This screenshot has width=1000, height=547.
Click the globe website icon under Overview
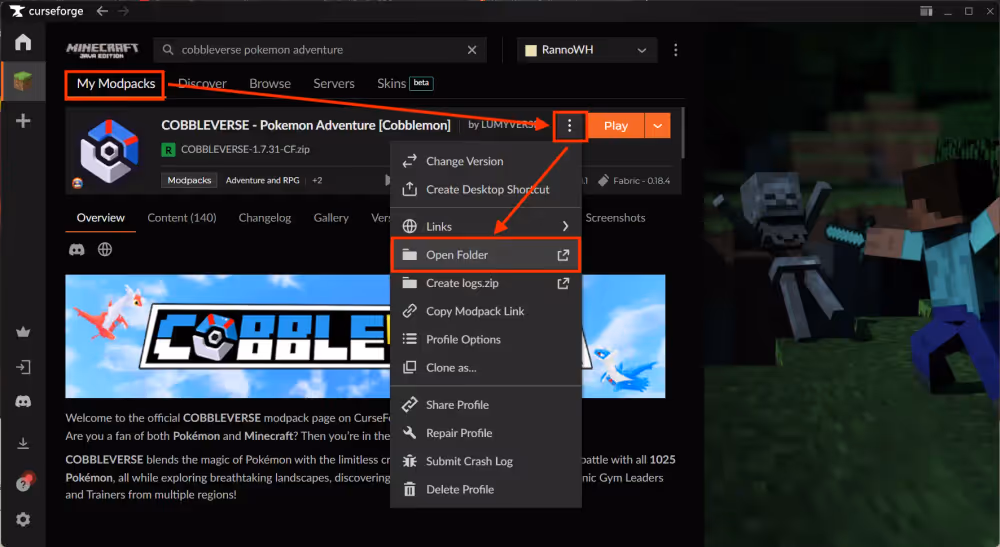pyautogui.click(x=105, y=249)
